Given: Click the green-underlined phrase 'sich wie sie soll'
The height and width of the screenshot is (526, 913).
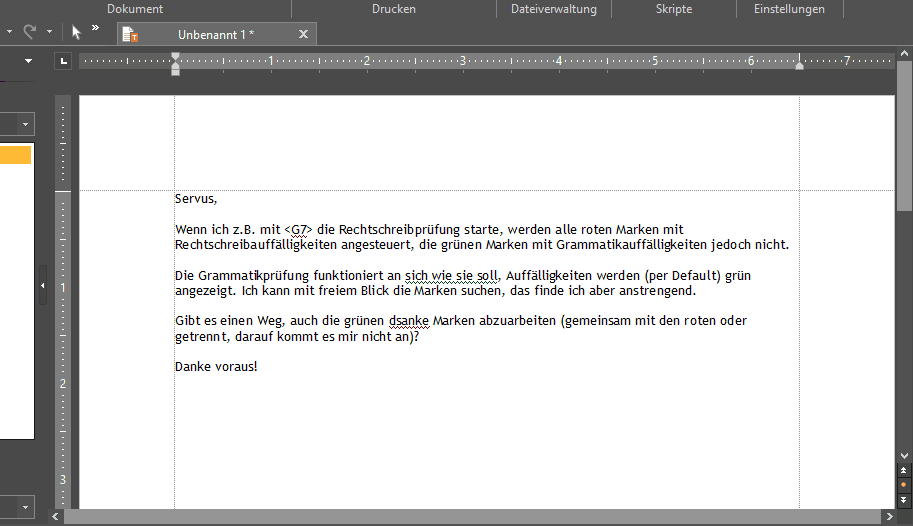Looking at the screenshot, I should click(451, 276).
